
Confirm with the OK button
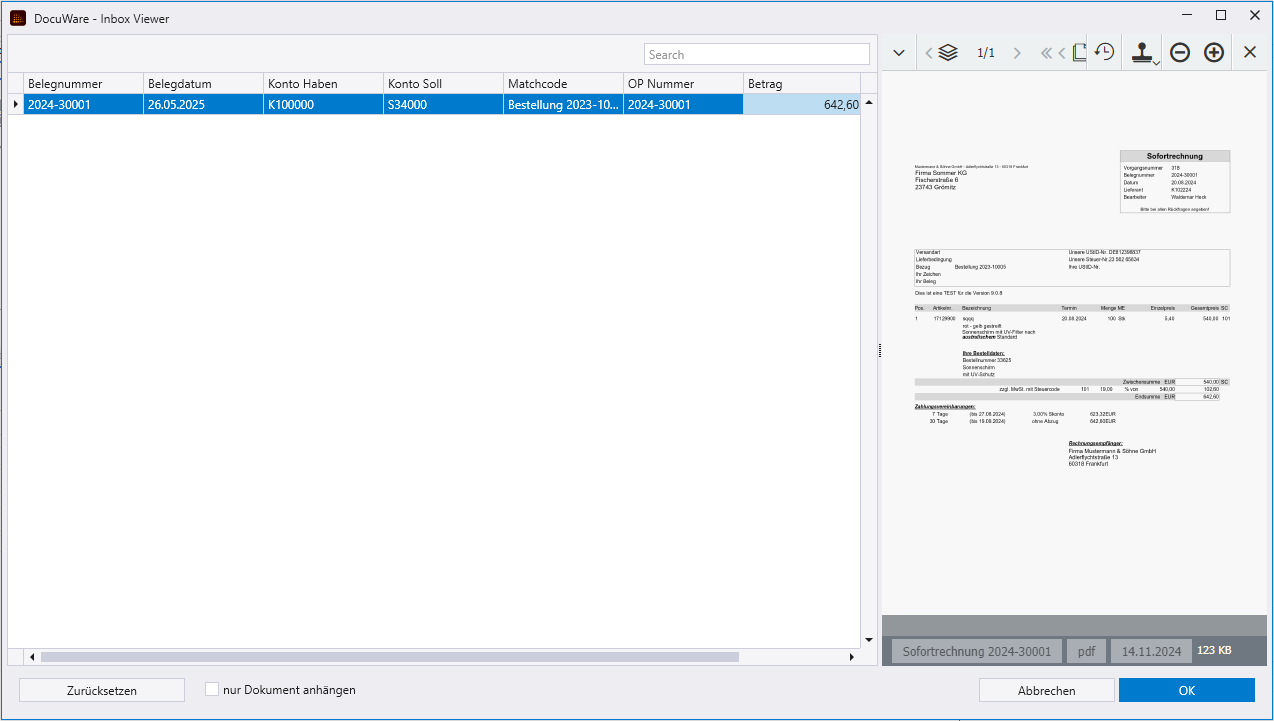click(x=1187, y=690)
